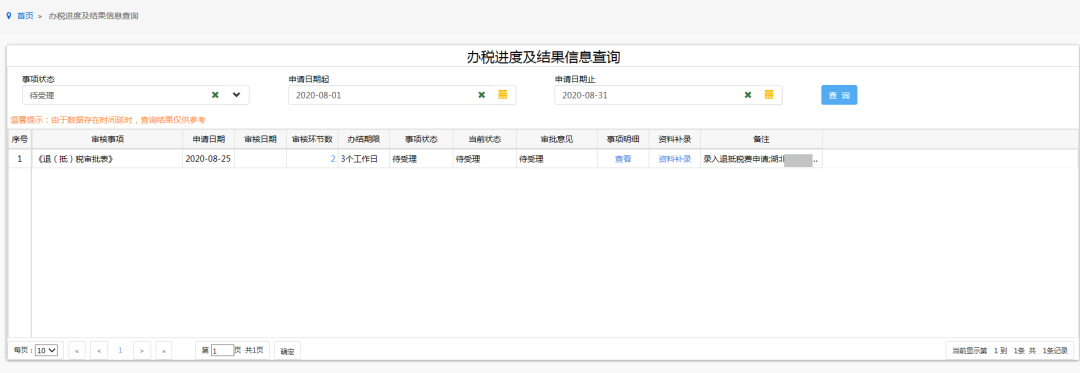Click the 申请日期 column header
Image resolution: width=1080 pixels, height=373 pixels.
pyautogui.click(x=209, y=139)
